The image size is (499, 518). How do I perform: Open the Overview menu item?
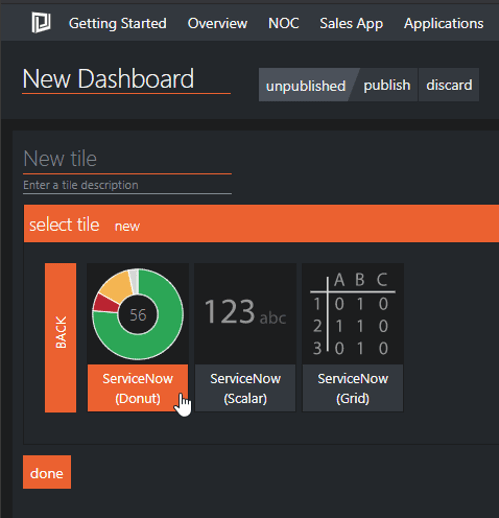[x=217, y=23]
